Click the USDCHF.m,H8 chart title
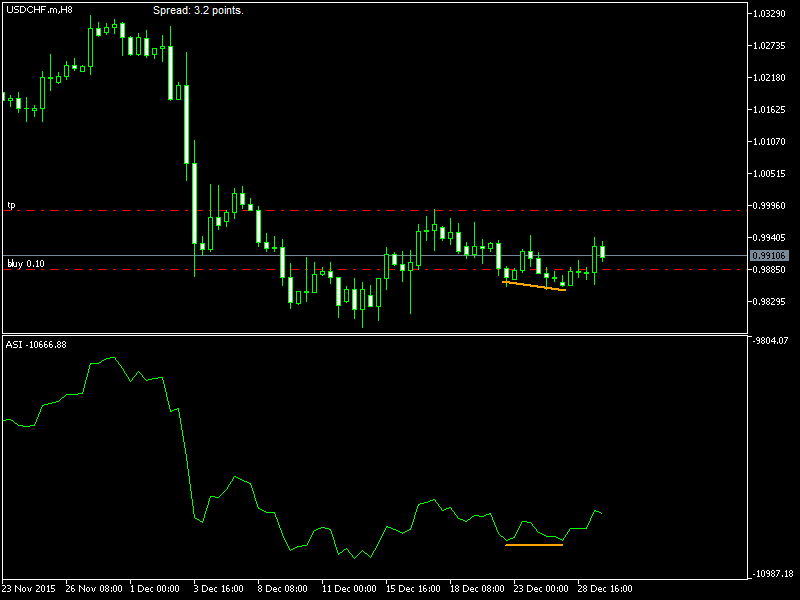 (39, 9)
